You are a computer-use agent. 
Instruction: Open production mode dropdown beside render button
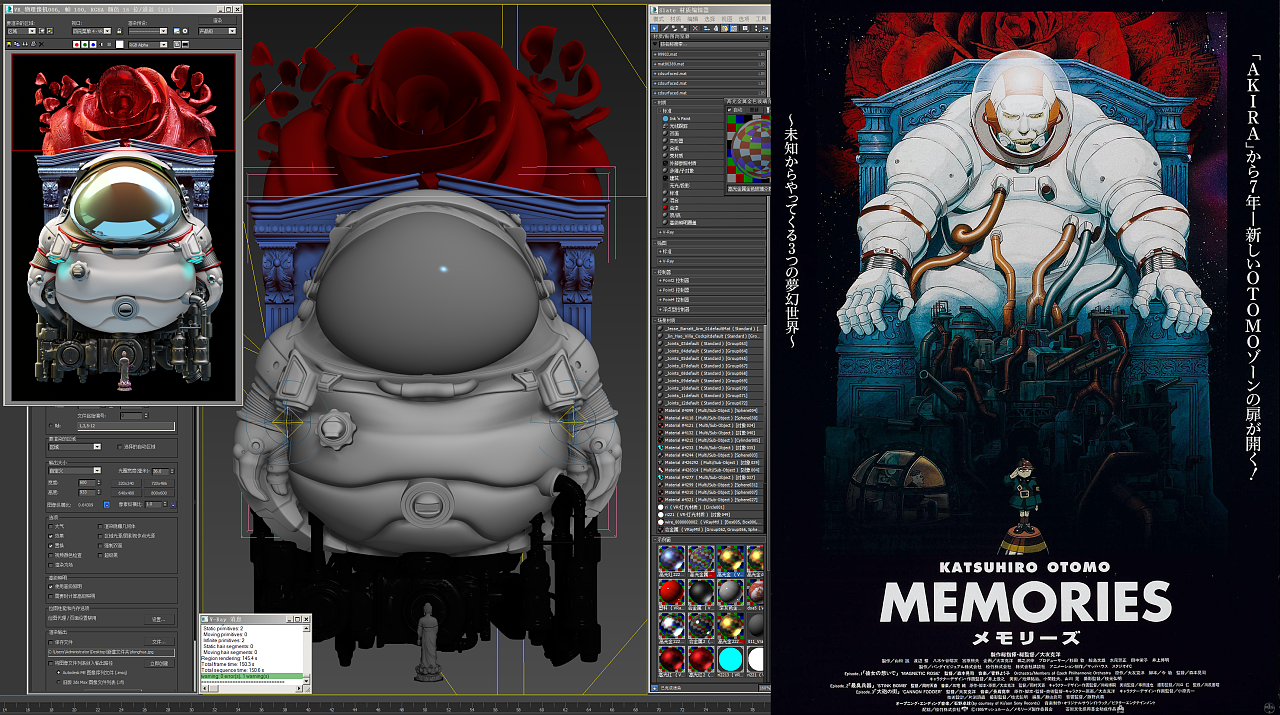point(217,31)
